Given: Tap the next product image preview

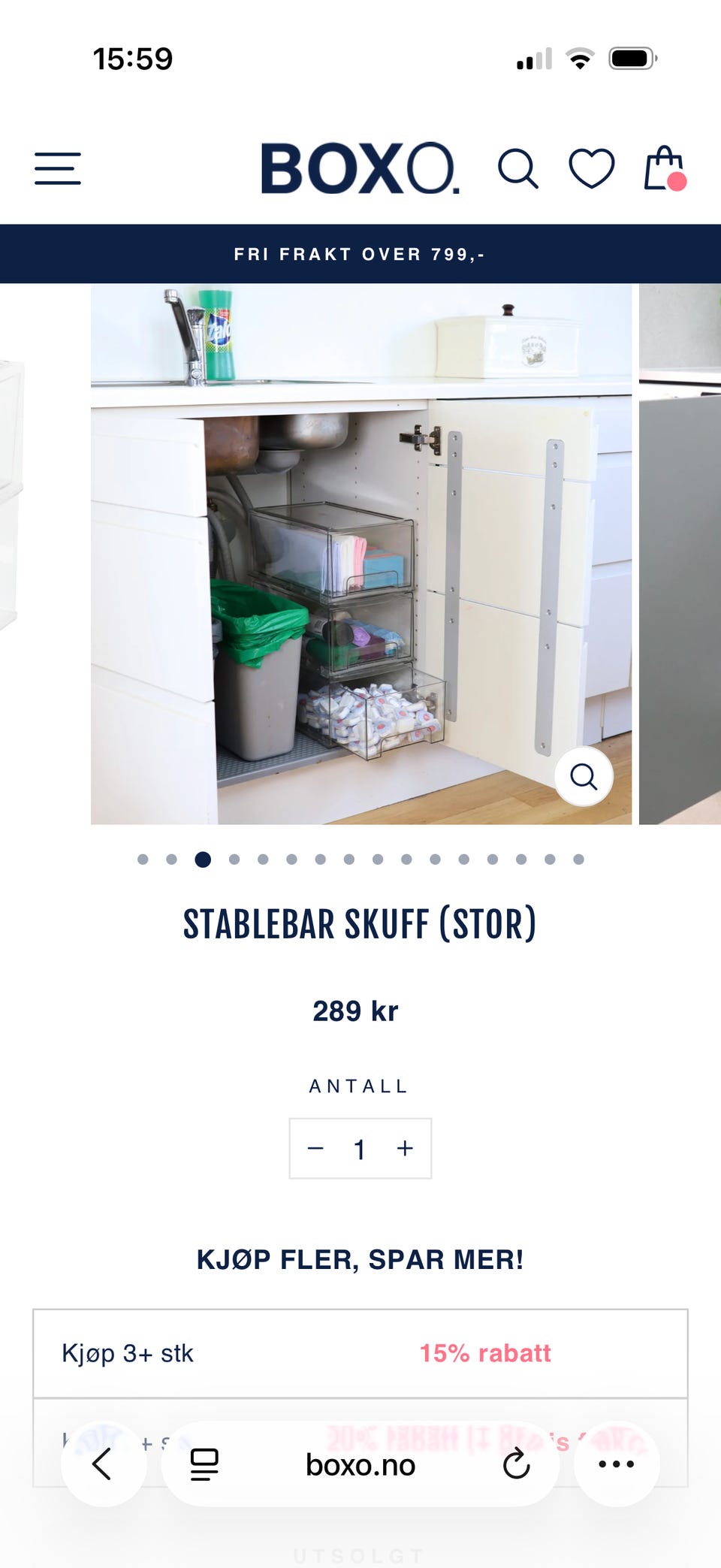Looking at the screenshot, I should point(680,554).
